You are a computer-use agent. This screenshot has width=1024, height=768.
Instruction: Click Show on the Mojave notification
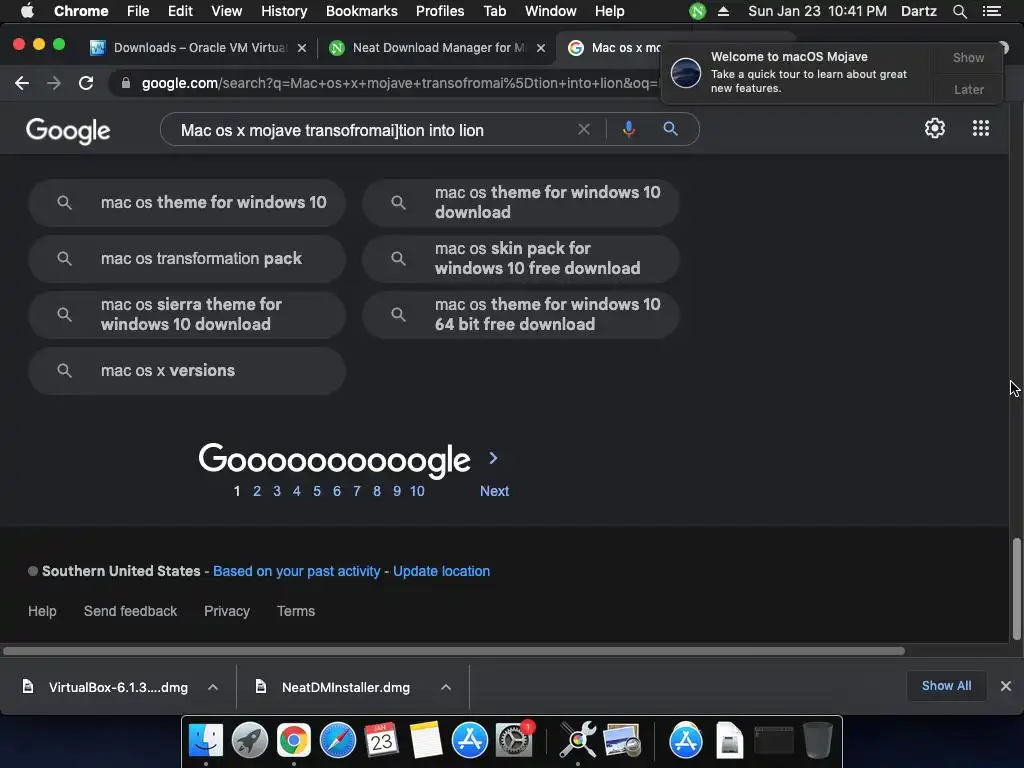pos(968,57)
